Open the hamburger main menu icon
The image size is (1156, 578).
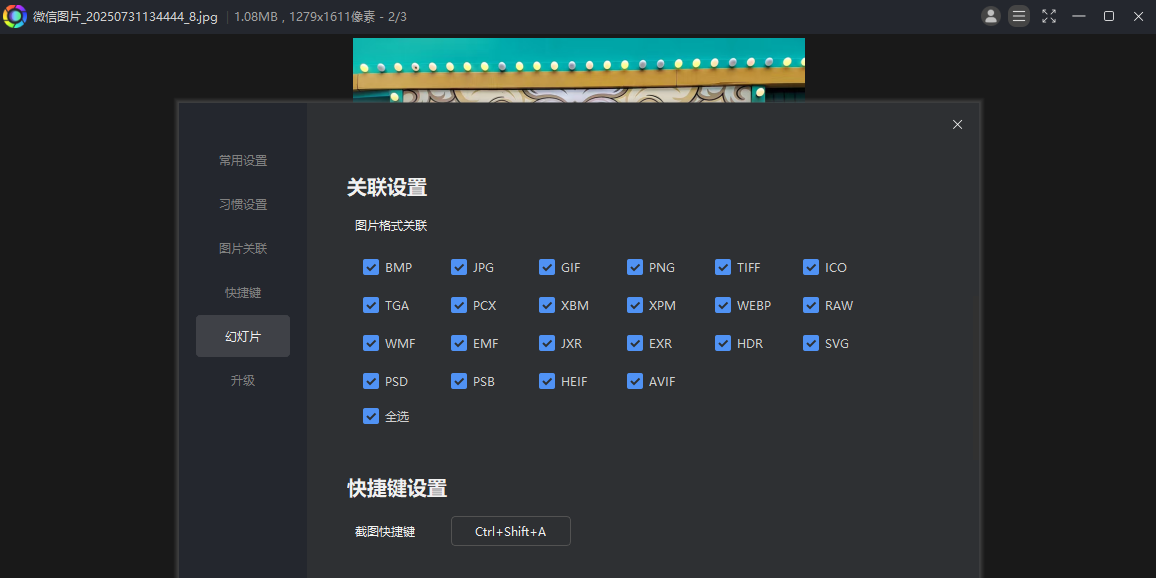click(1019, 16)
